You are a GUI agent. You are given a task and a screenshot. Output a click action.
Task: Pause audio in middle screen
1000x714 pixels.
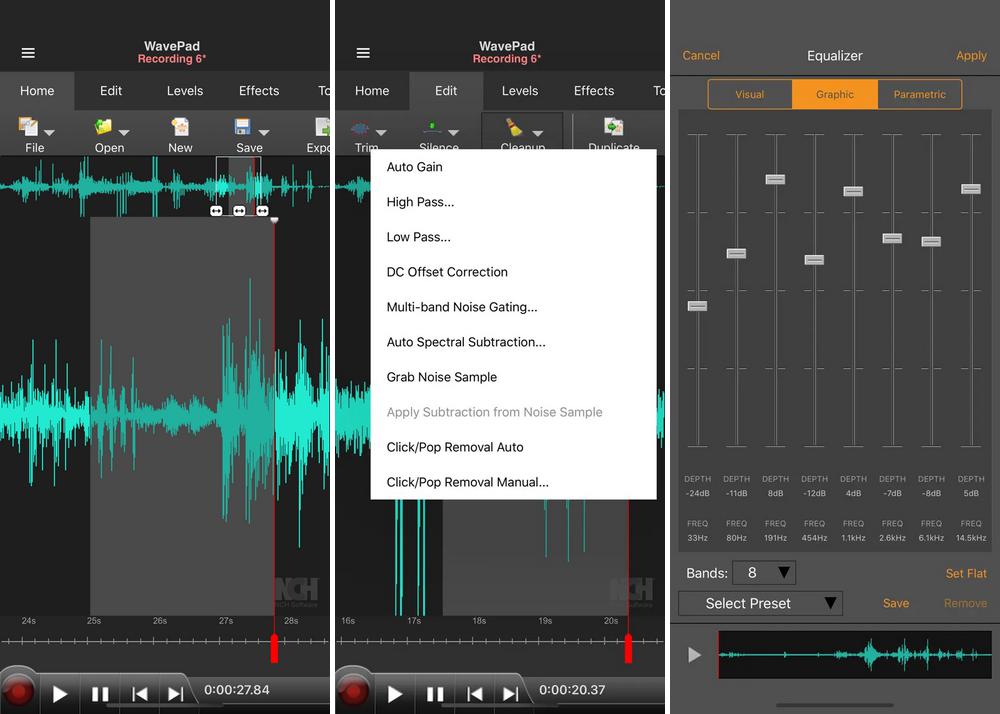pos(435,694)
